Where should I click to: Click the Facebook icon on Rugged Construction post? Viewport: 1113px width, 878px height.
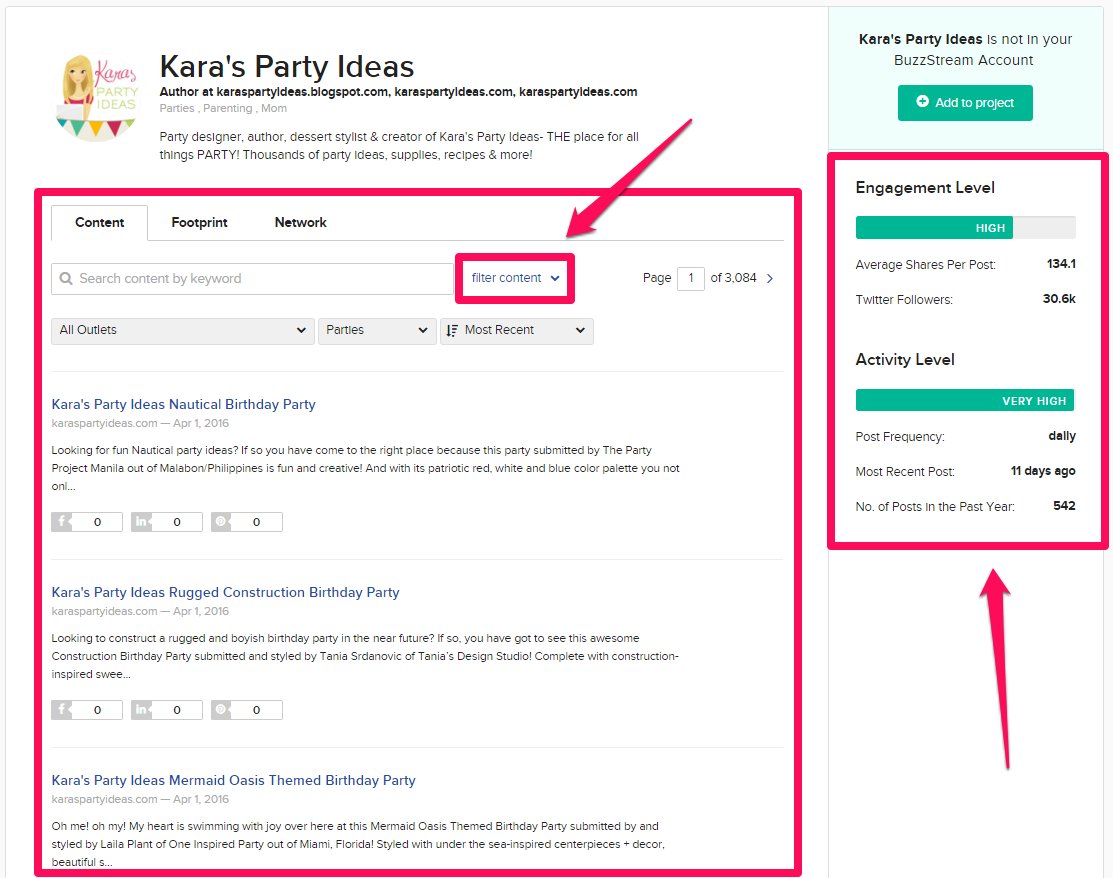click(x=60, y=709)
